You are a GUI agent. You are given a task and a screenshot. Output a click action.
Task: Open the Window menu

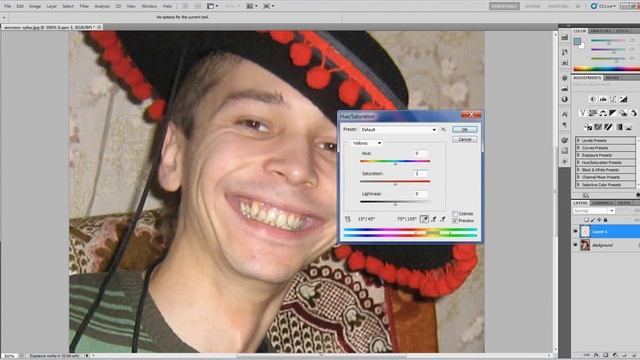click(149, 6)
